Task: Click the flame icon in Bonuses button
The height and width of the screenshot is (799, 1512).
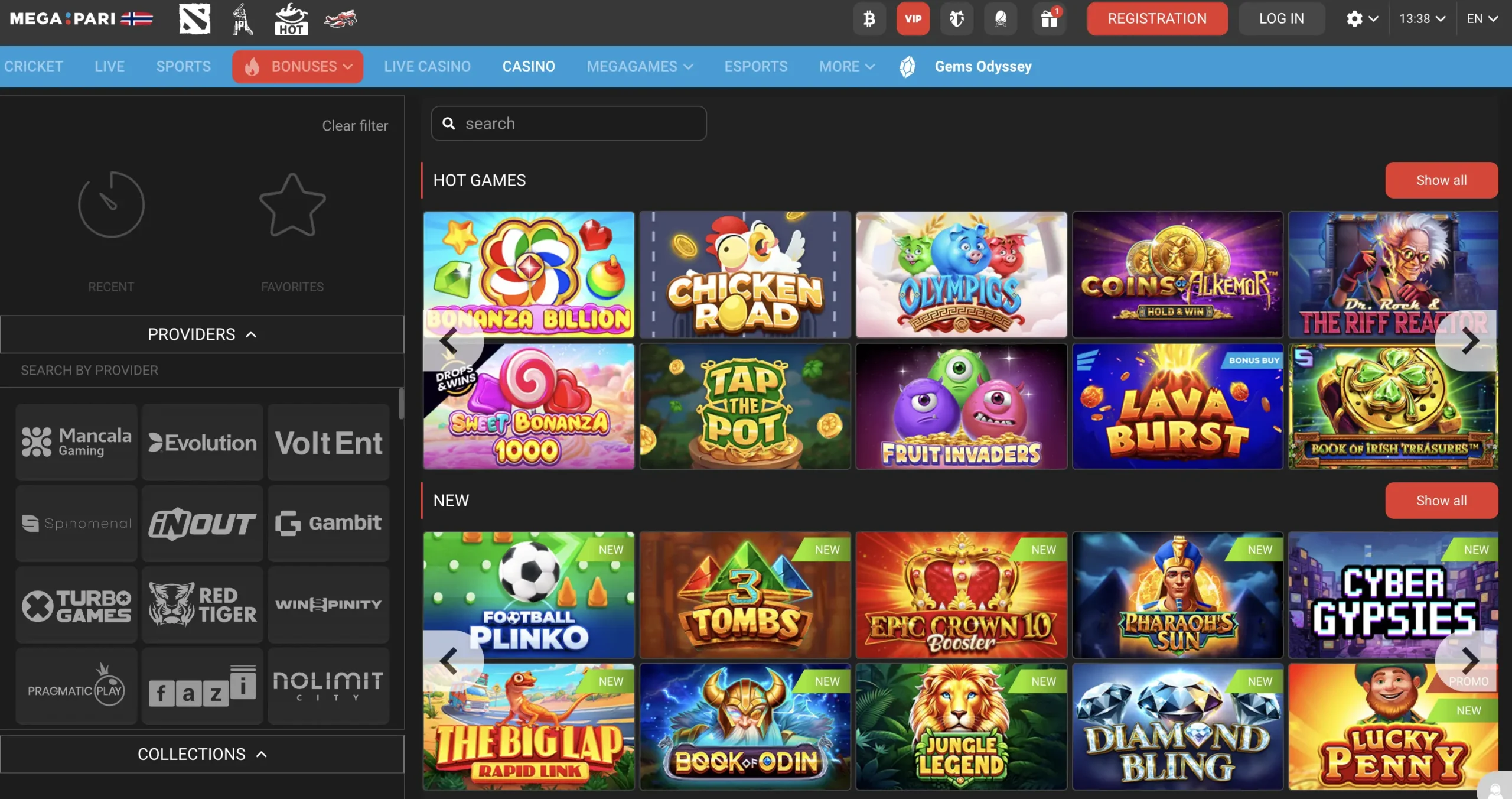Action: 252,67
